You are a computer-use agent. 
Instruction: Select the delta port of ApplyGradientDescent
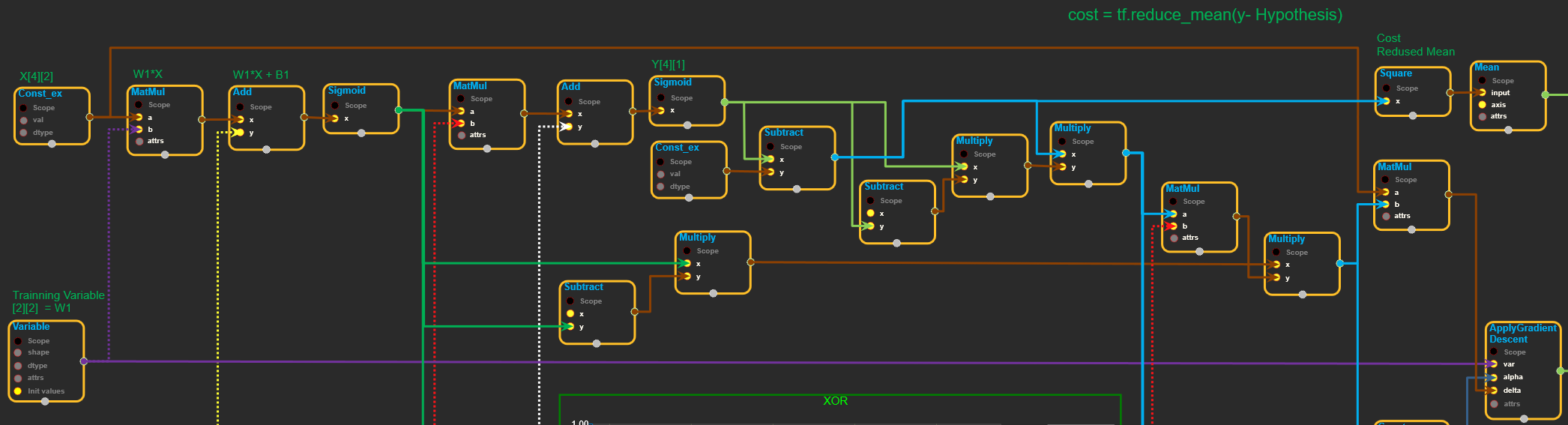pos(1494,391)
